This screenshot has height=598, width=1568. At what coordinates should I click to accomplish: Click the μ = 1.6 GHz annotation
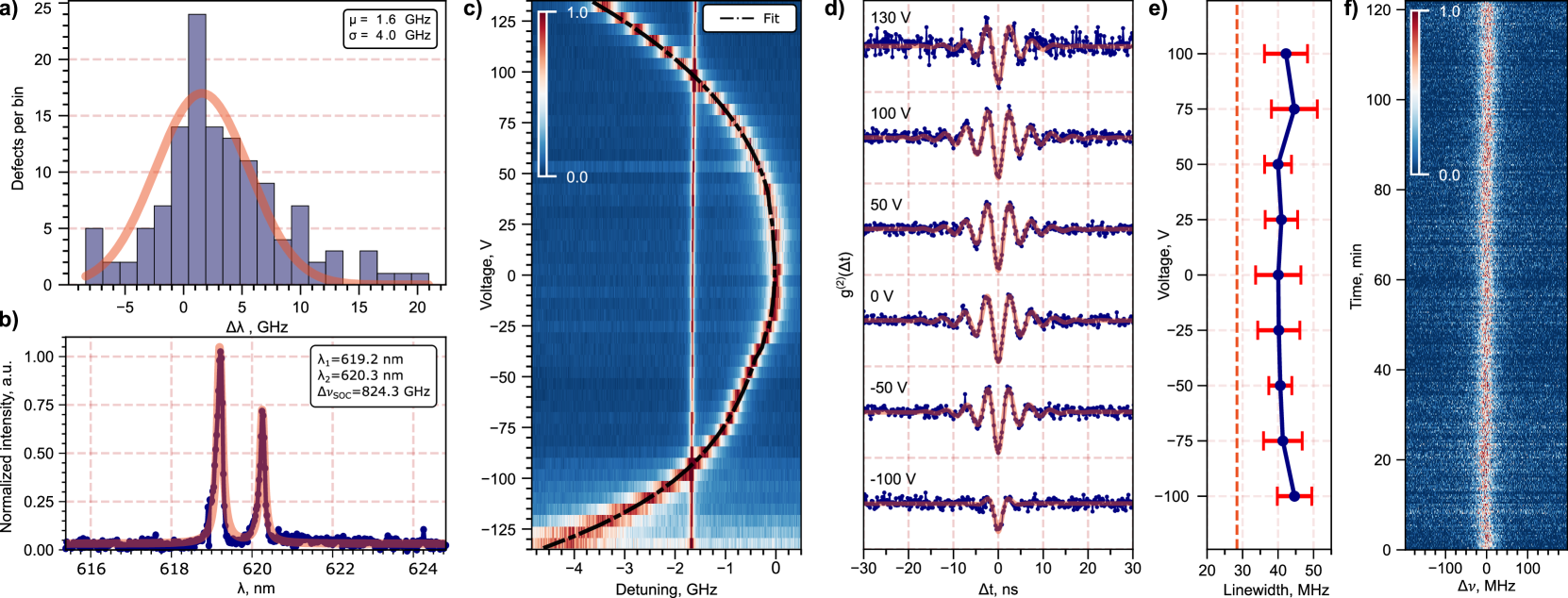tap(389, 19)
